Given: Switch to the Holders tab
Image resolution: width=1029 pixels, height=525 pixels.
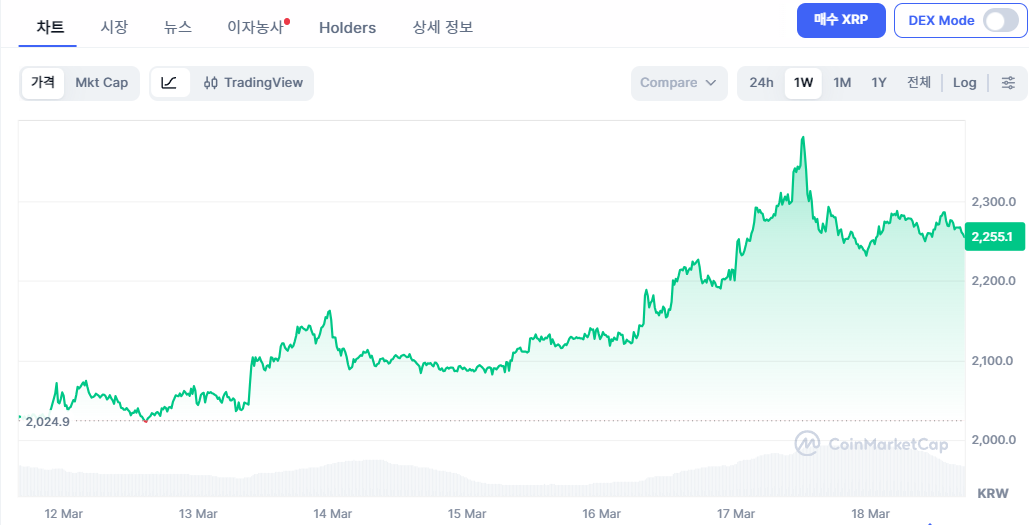Looking at the screenshot, I should click(347, 27).
